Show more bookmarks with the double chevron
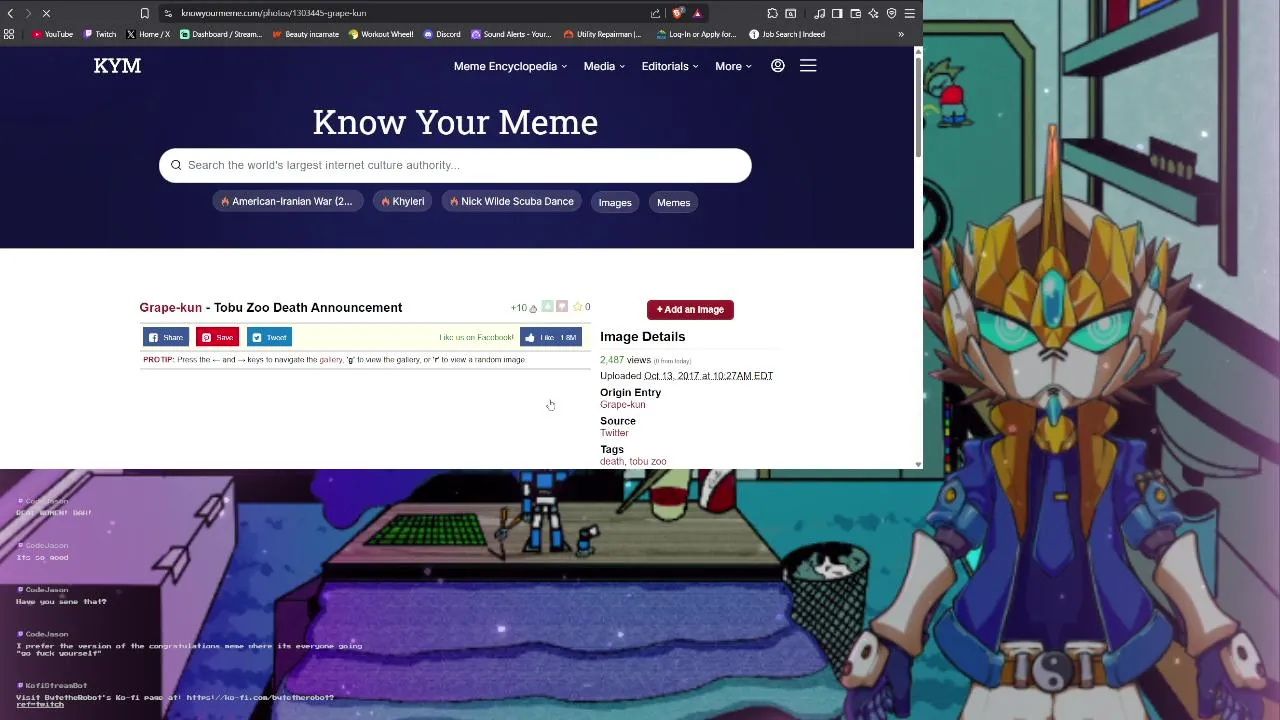This screenshot has width=1280, height=720. click(x=901, y=34)
